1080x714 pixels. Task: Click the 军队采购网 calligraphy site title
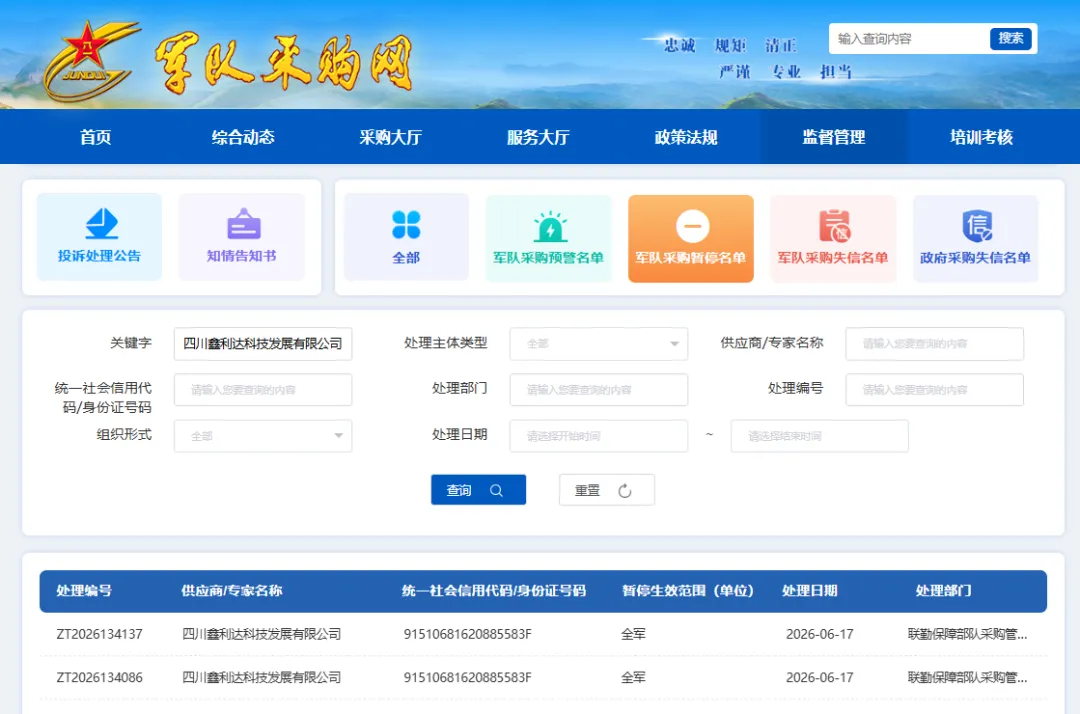(284, 63)
